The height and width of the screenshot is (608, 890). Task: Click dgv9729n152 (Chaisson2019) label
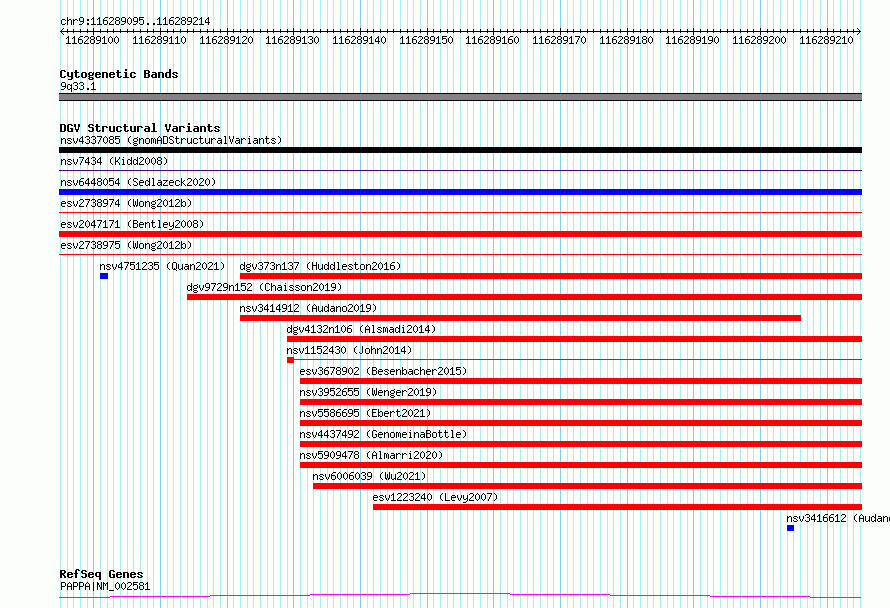coord(265,287)
